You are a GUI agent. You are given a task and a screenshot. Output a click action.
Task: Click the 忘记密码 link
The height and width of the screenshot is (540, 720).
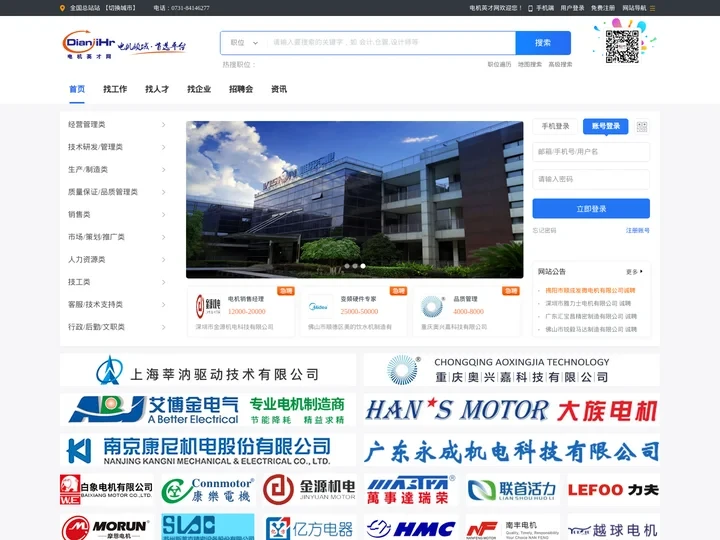coord(544,231)
